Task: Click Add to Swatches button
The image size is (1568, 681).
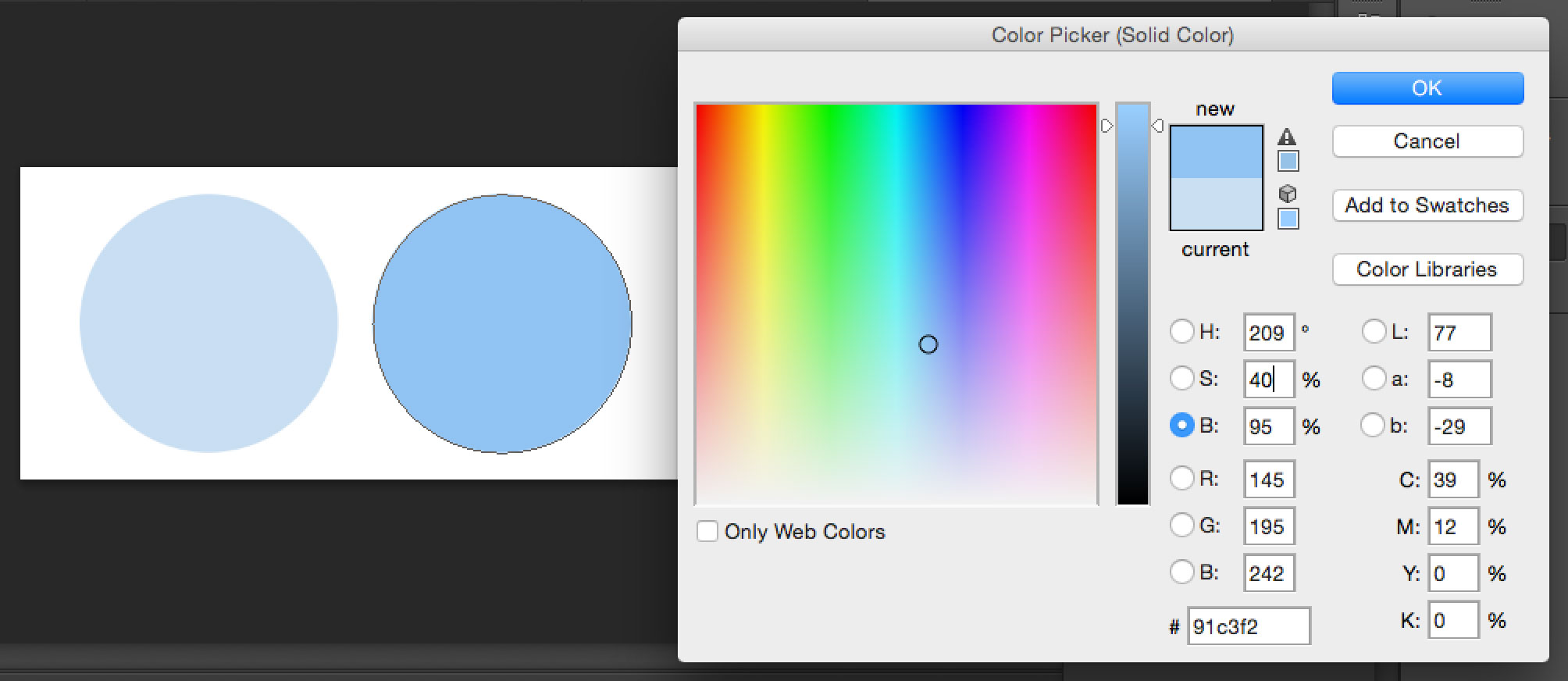Action: tap(1427, 205)
